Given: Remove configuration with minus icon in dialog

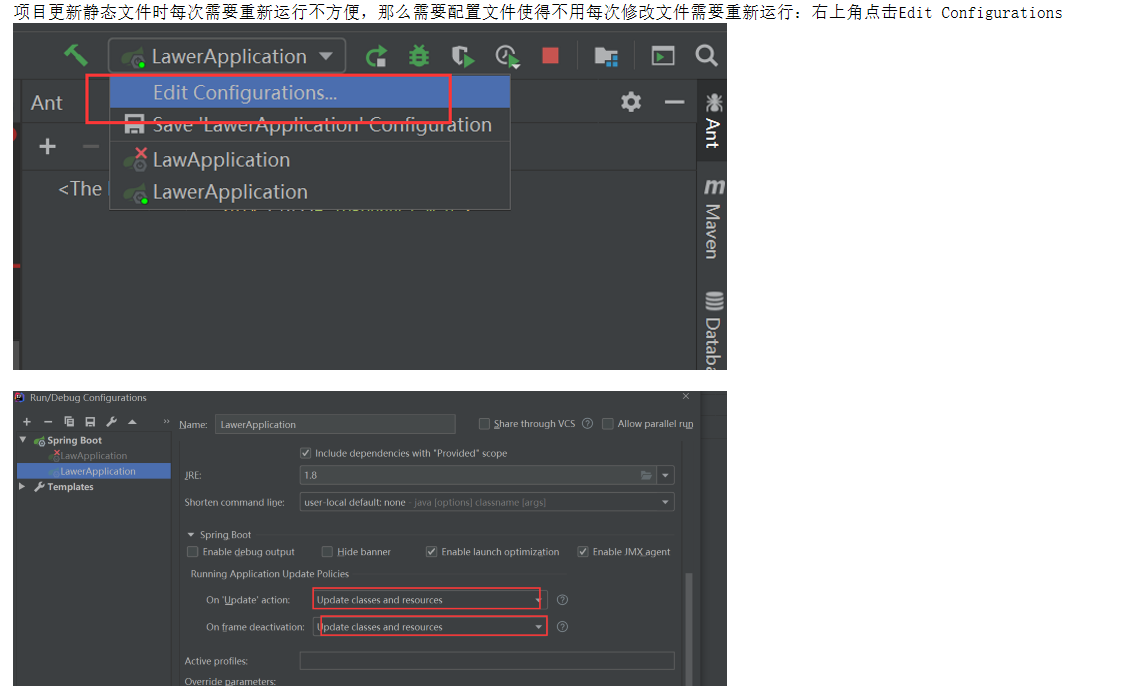Looking at the screenshot, I should (x=47, y=422).
